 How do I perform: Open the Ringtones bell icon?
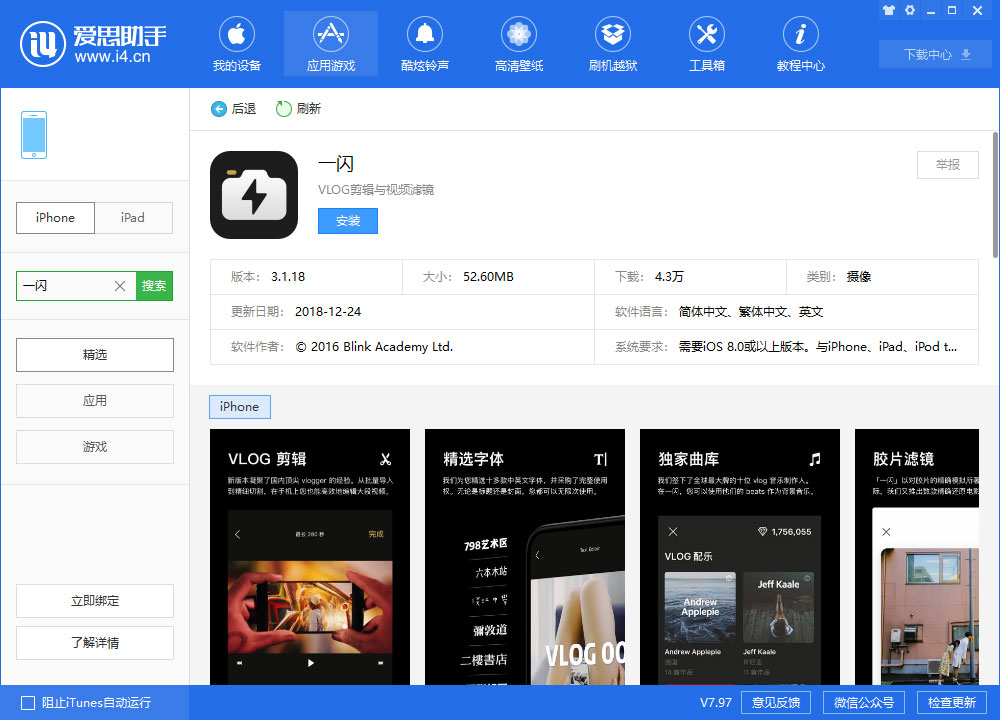[x=425, y=35]
